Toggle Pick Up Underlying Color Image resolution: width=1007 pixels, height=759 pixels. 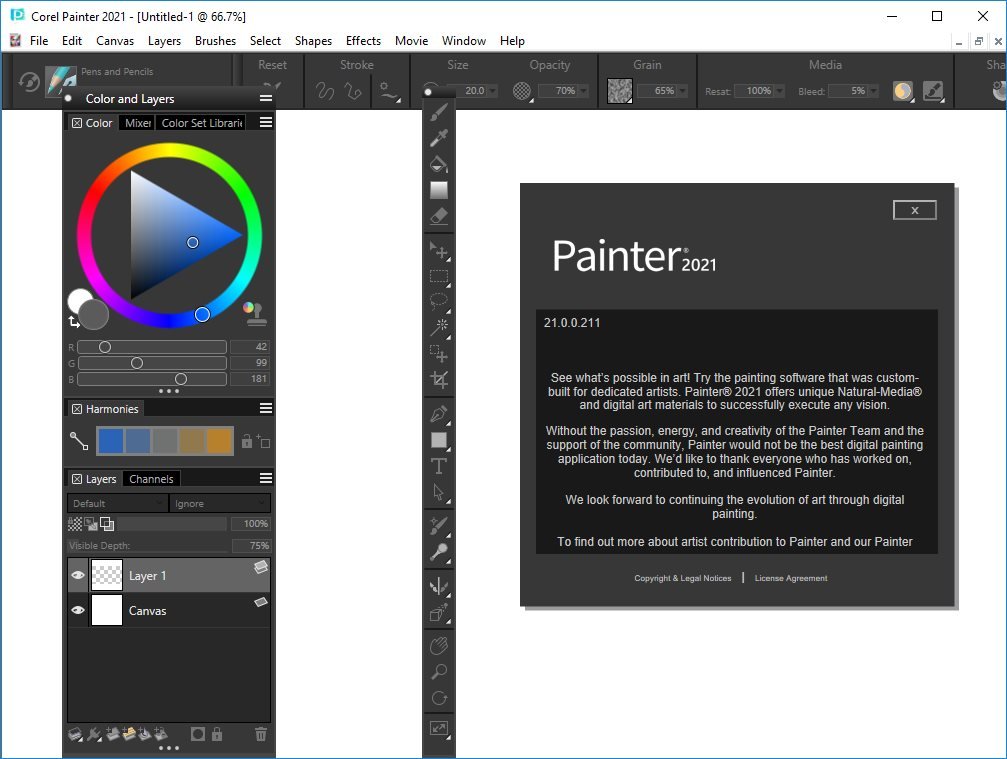(x=91, y=524)
